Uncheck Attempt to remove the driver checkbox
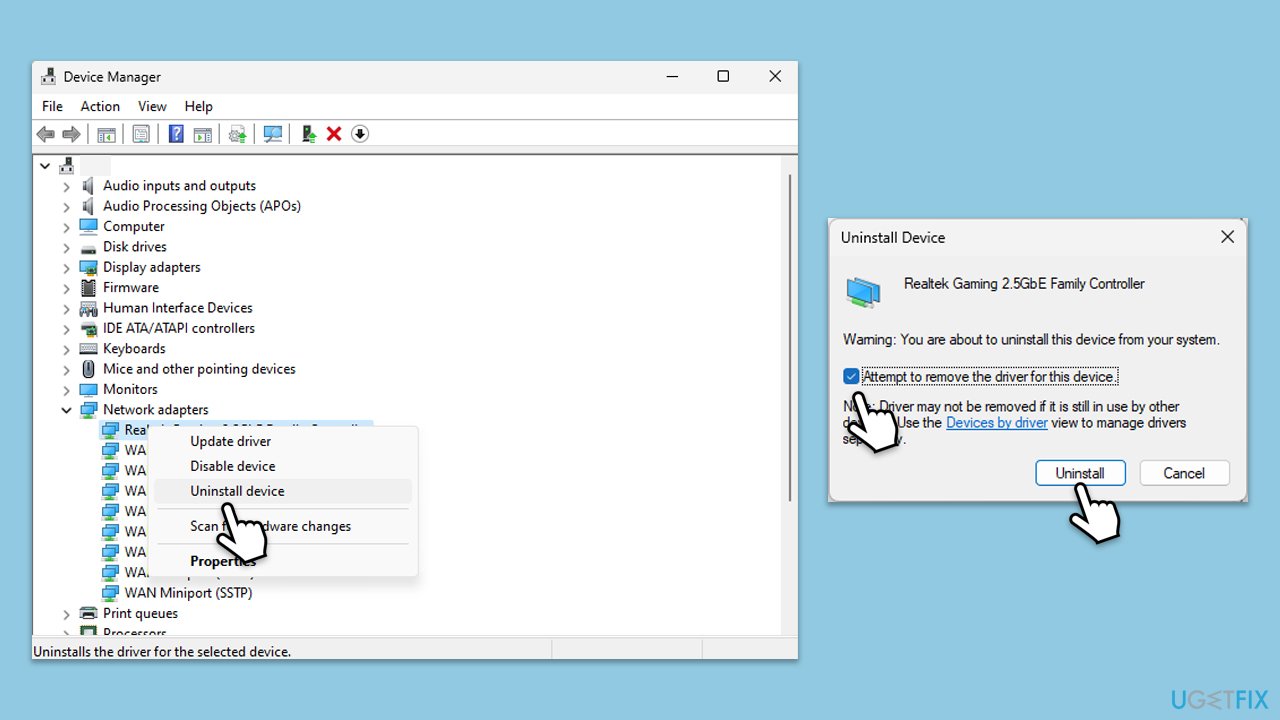1280x720 pixels. point(851,377)
